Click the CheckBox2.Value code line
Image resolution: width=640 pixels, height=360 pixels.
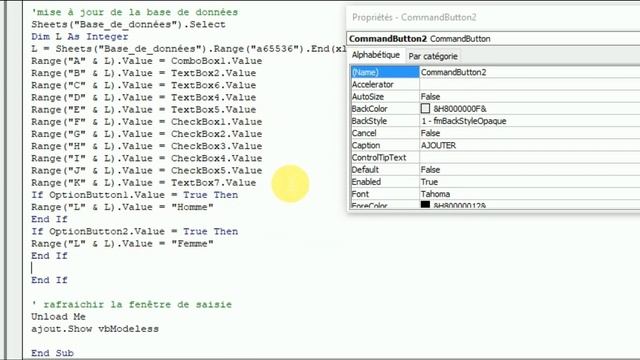coord(147,134)
